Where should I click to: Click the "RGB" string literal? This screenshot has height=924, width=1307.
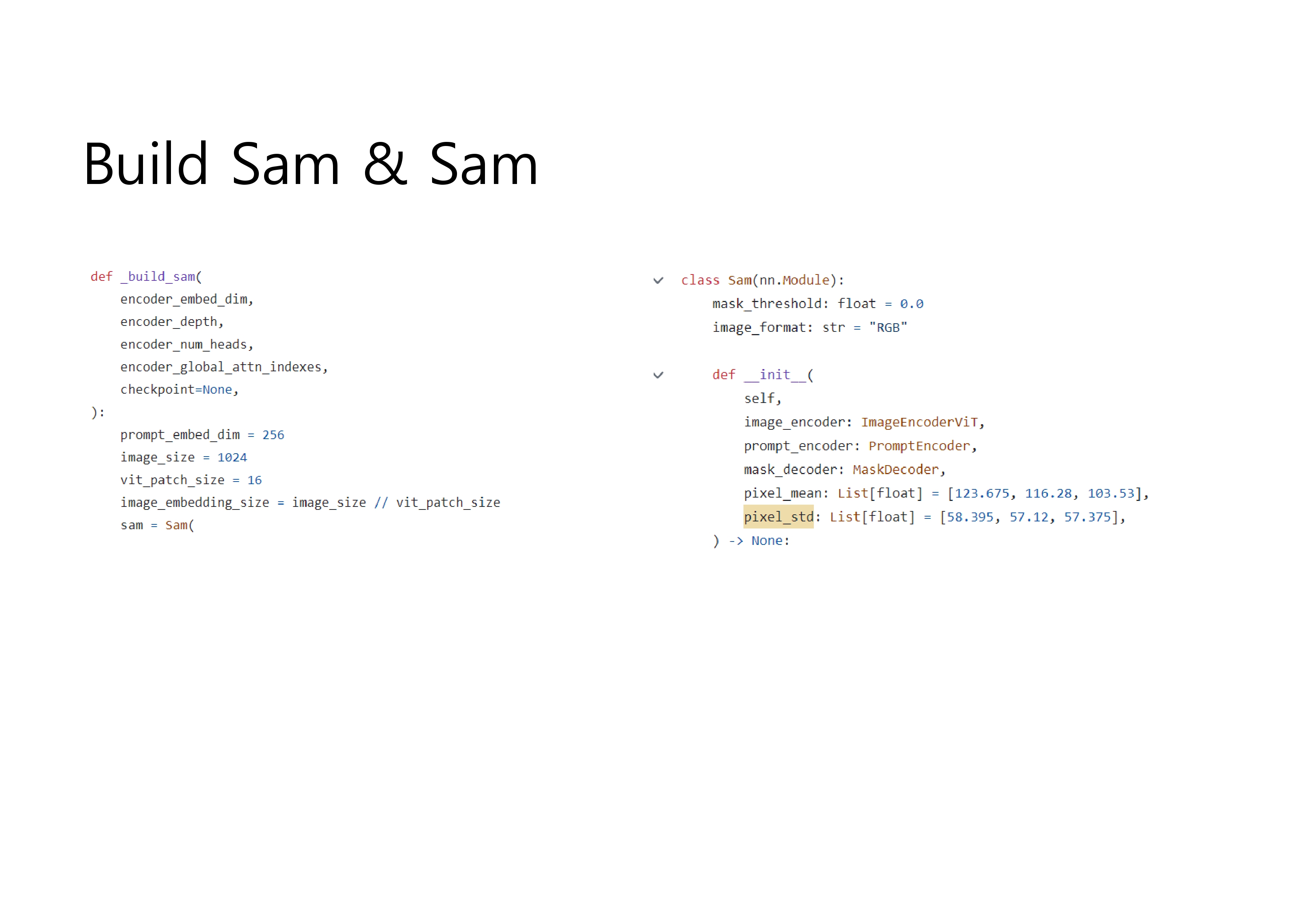(x=888, y=328)
